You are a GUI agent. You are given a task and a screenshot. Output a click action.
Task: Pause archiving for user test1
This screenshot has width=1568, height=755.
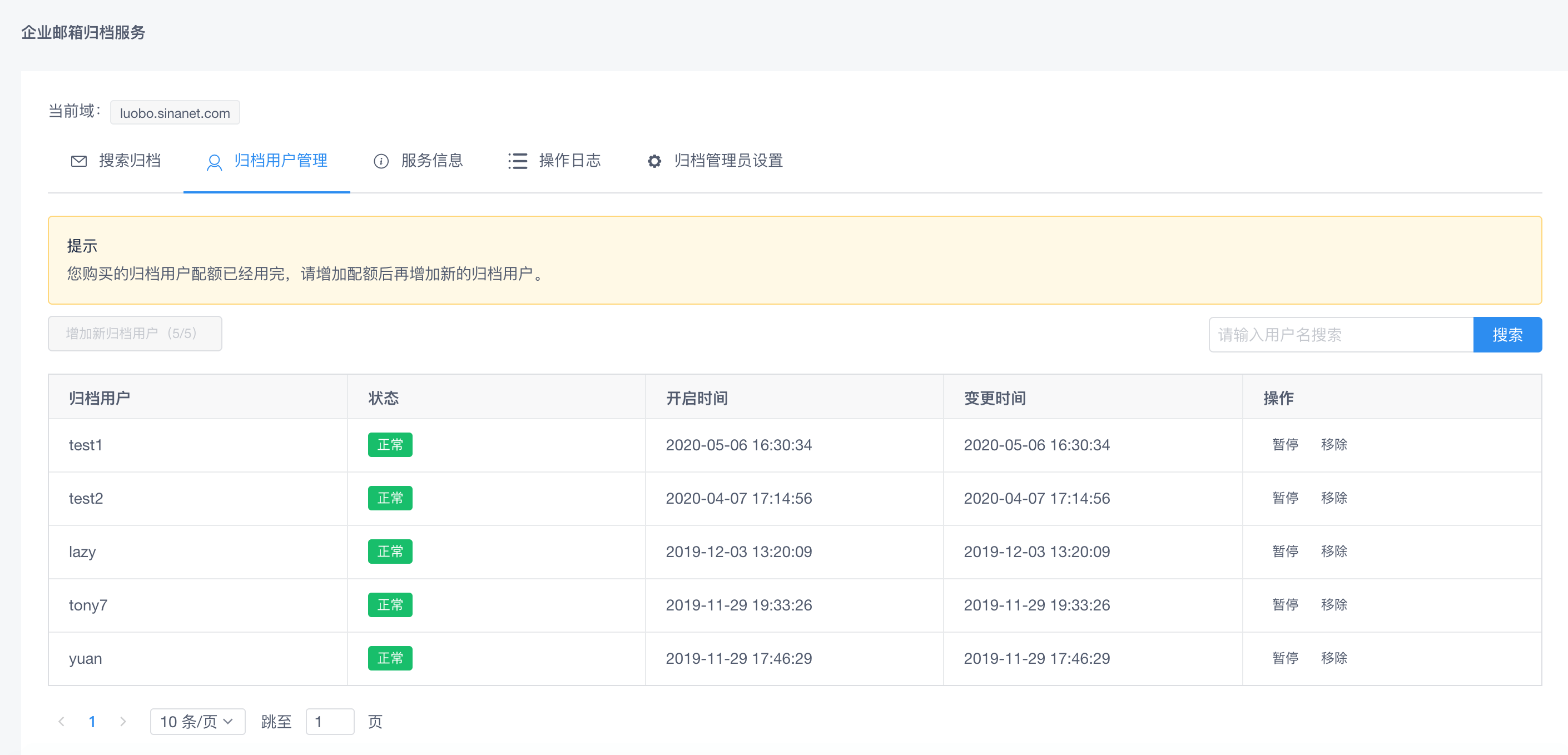[x=1285, y=444]
